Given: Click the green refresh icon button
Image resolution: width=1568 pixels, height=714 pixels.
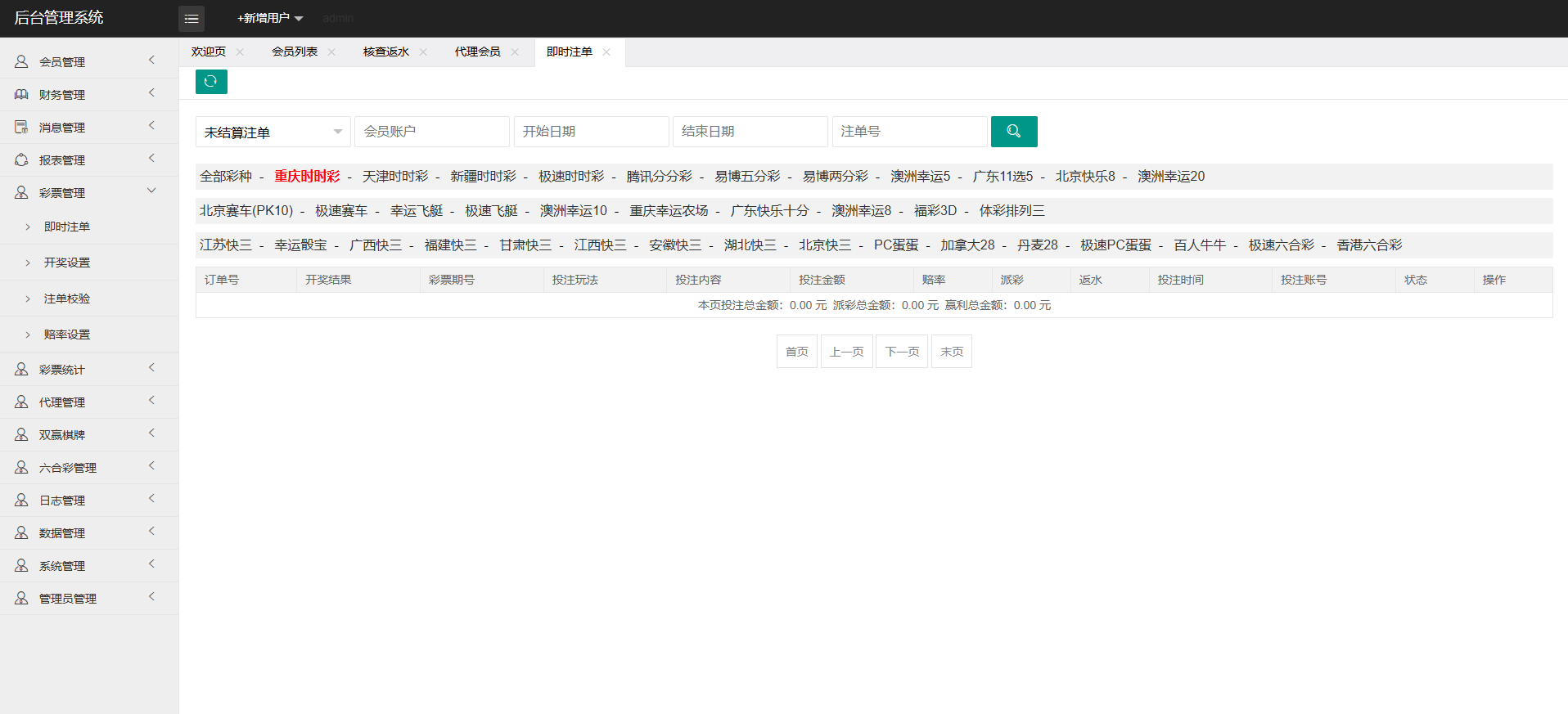Looking at the screenshot, I should [211, 82].
